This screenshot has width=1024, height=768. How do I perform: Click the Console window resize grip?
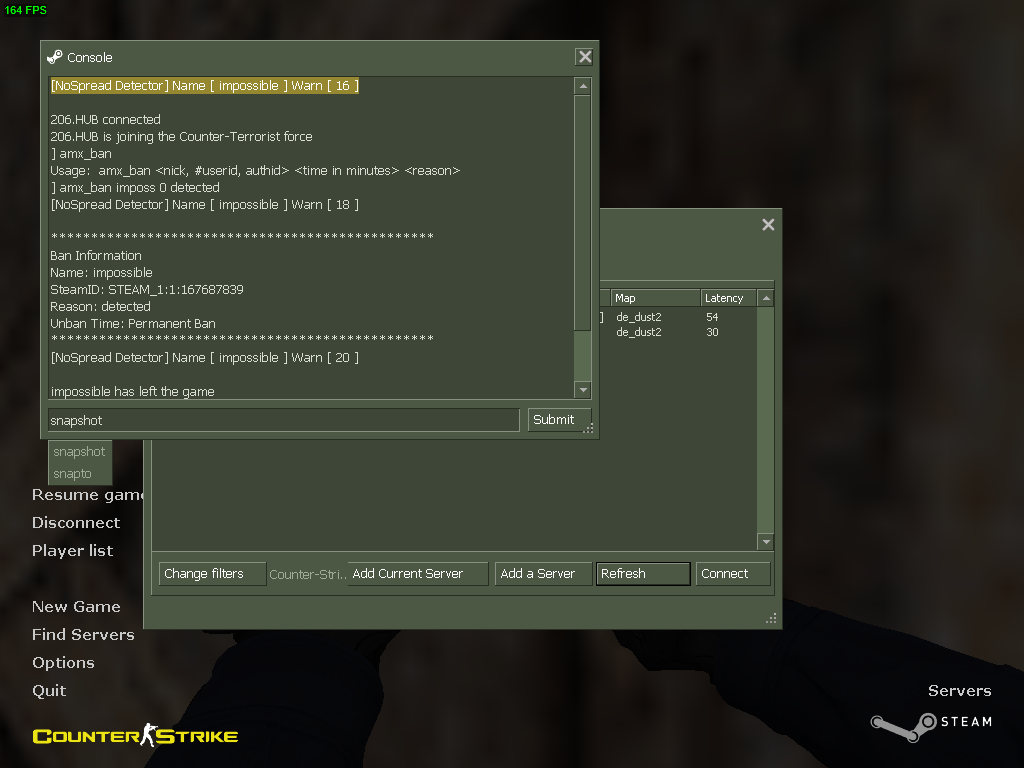pos(588,428)
